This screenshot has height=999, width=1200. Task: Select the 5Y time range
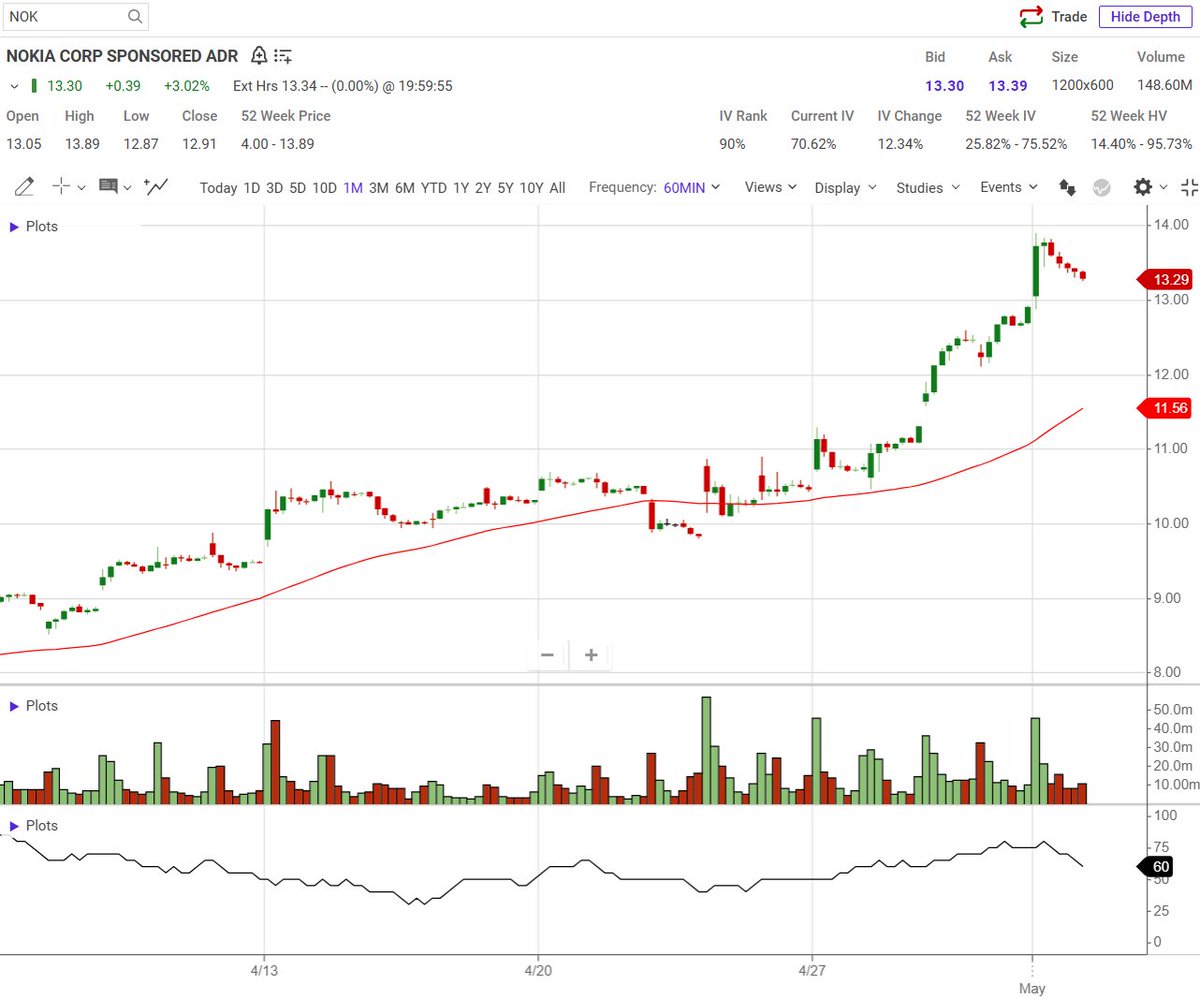point(505,188)
